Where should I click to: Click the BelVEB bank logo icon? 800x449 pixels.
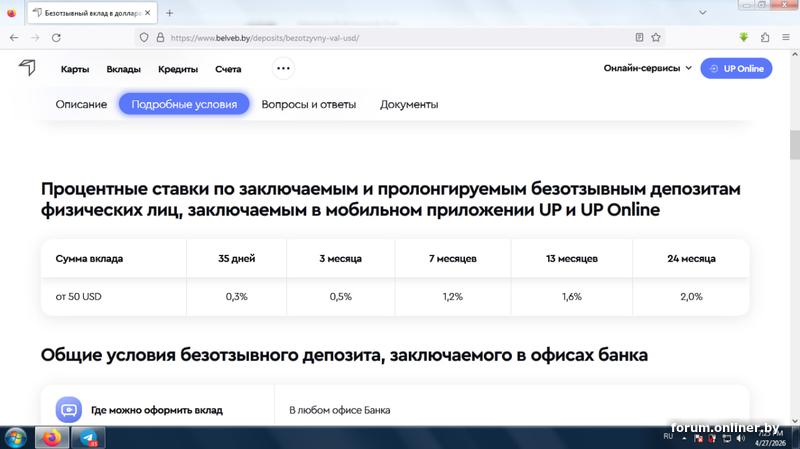28,67
